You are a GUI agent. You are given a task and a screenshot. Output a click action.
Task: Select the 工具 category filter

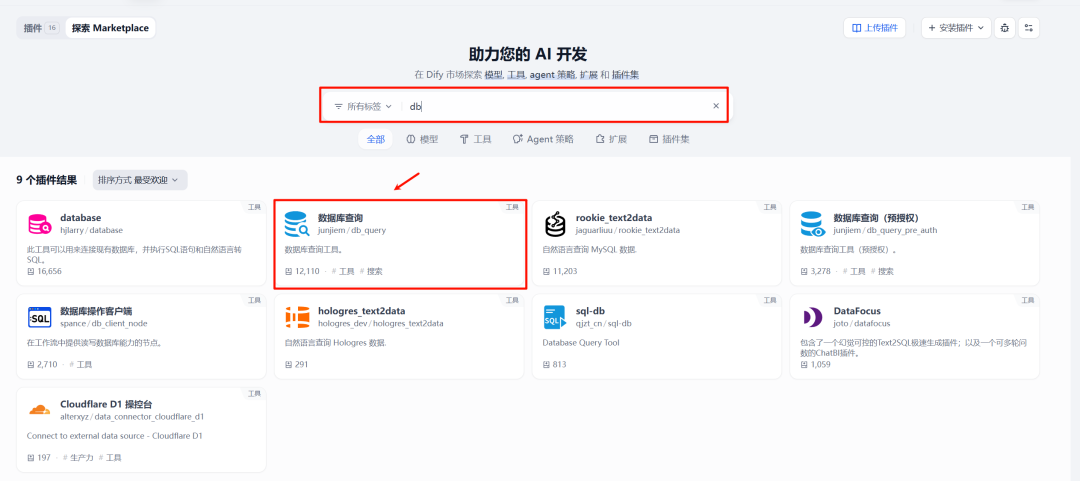pyautogui.click(x=475, y=139)
